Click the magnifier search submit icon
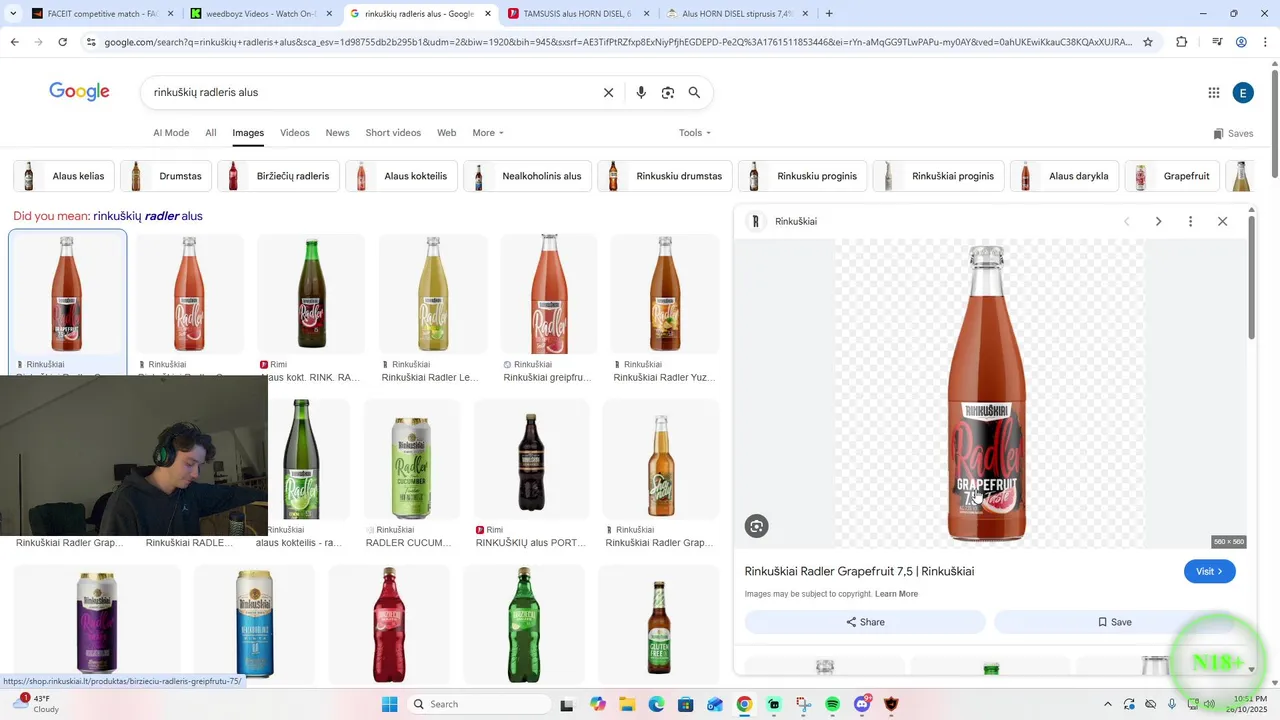Viewport: 1280px width, 720px height. (694, 92)
